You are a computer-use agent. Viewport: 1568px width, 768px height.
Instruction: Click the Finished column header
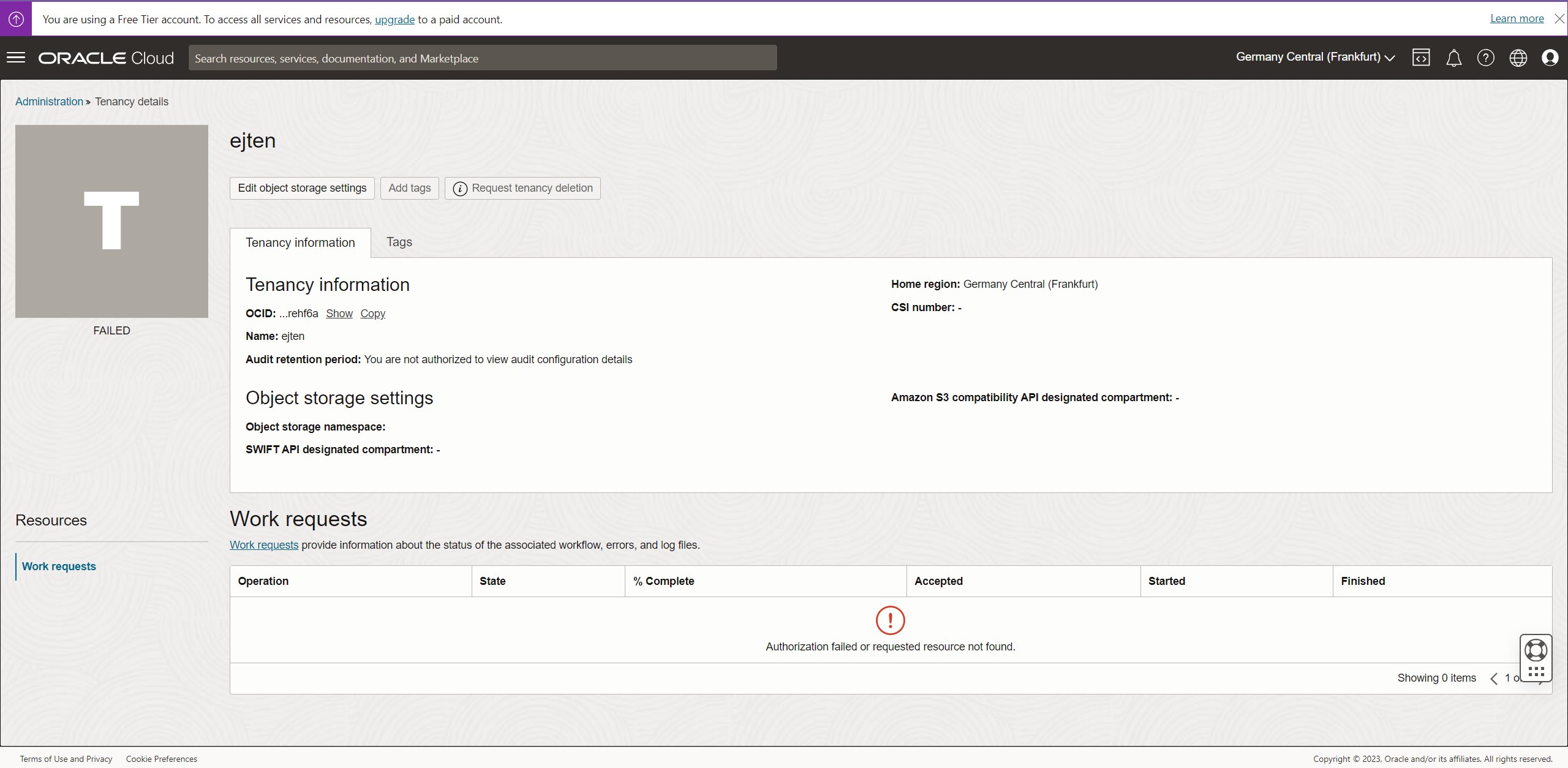(x=1442, y=581)
